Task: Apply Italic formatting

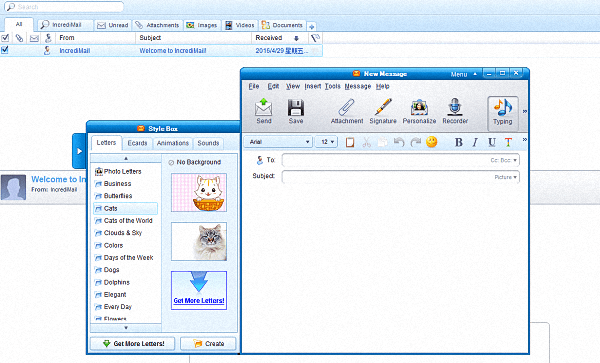Action: (x=475, y=142)
